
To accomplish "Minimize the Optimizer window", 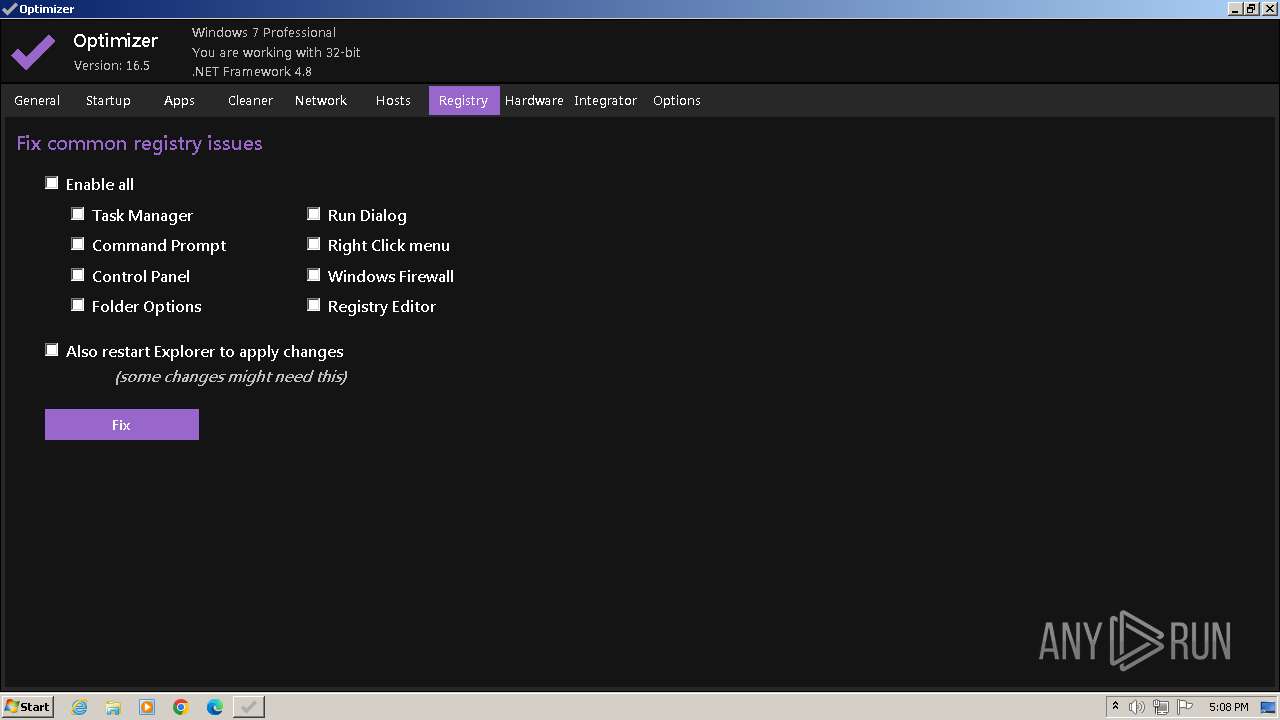I will point(1235,8).
